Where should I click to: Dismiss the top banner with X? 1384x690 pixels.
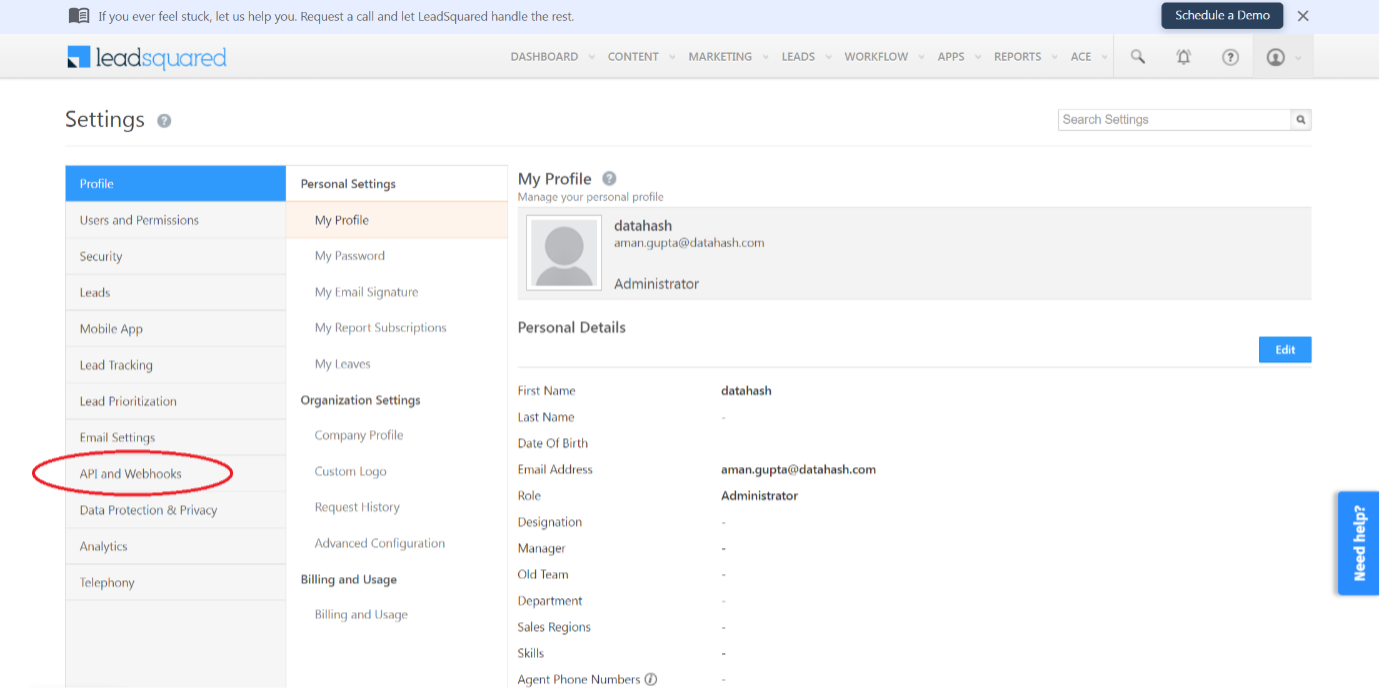(1303, 16)
